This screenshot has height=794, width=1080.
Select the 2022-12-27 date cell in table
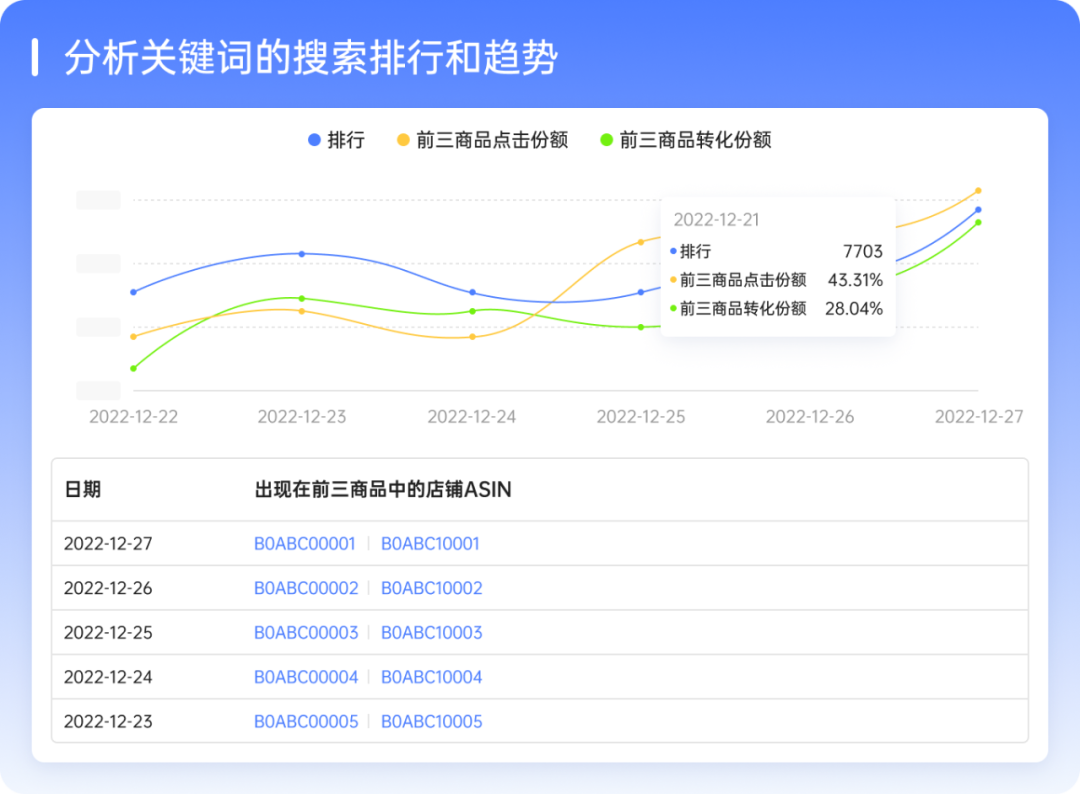[108, 543]
